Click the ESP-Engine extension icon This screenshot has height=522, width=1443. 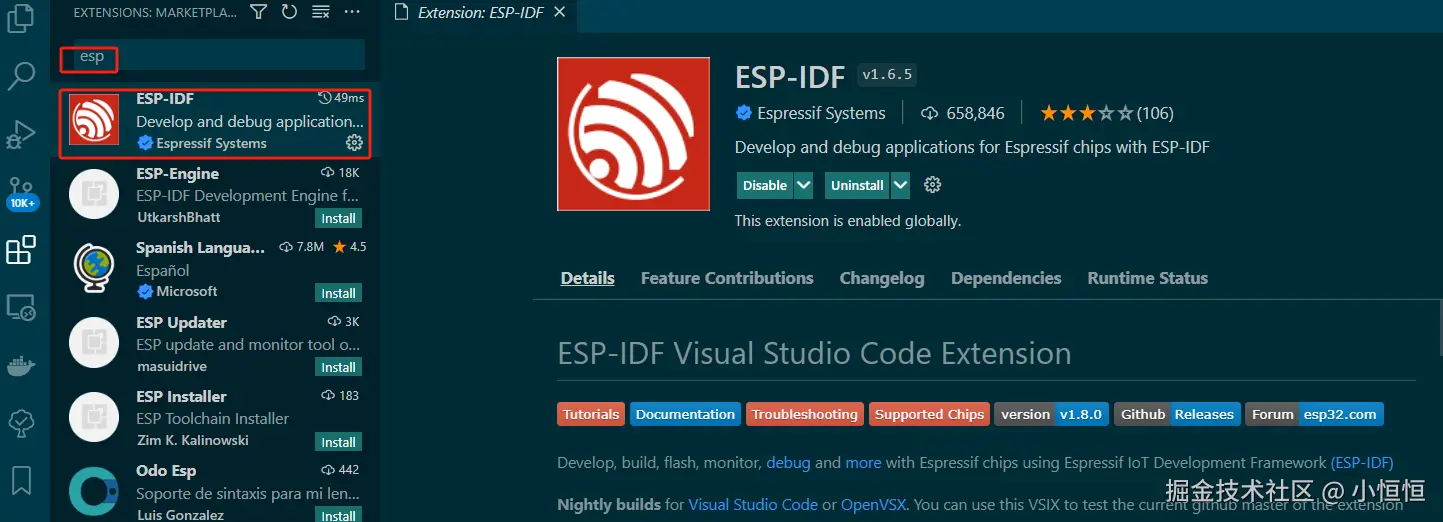(94, 194)
